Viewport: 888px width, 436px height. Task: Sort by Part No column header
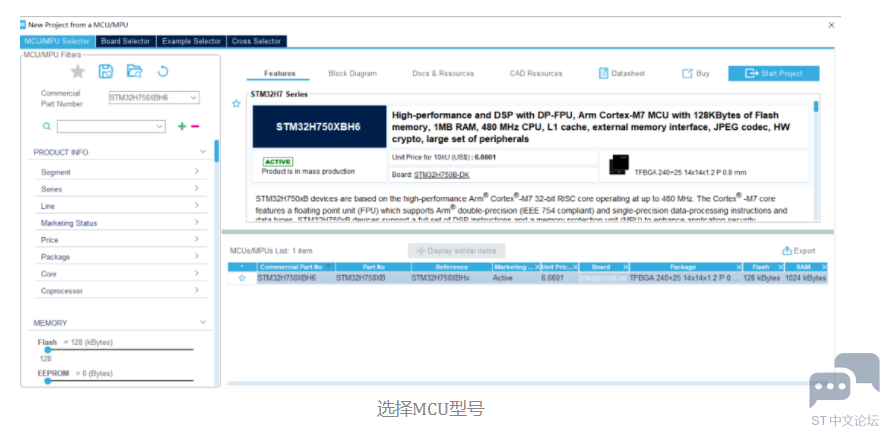(x=373, y=267)
